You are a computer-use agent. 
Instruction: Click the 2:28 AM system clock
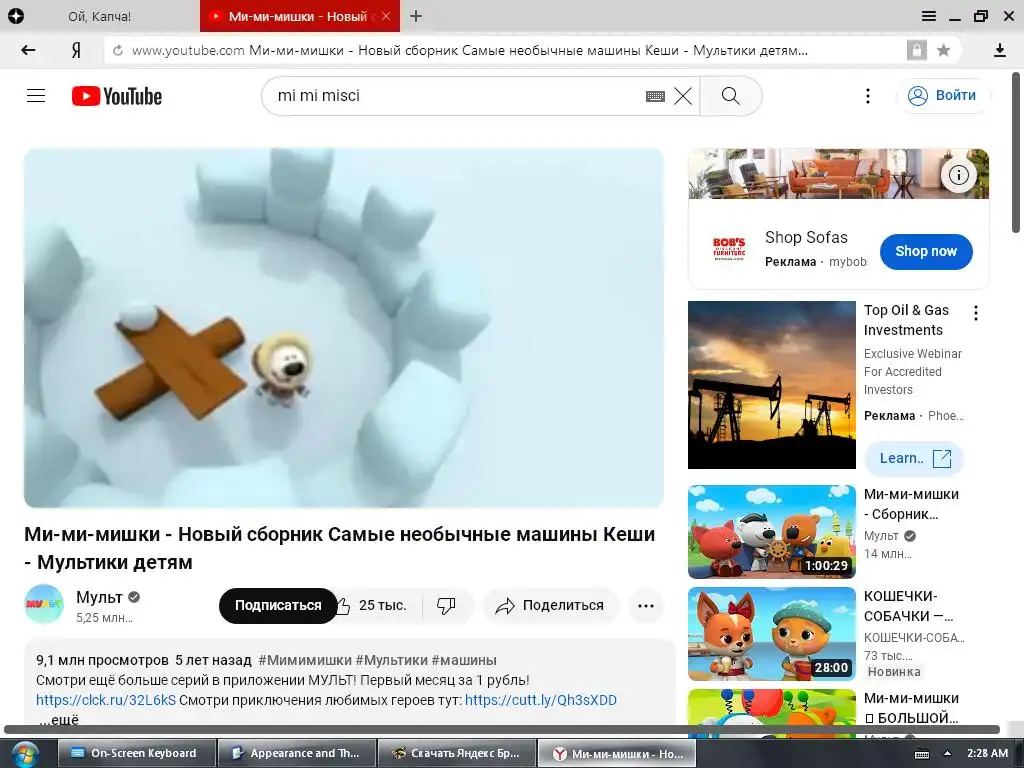[x=987, y=753]
